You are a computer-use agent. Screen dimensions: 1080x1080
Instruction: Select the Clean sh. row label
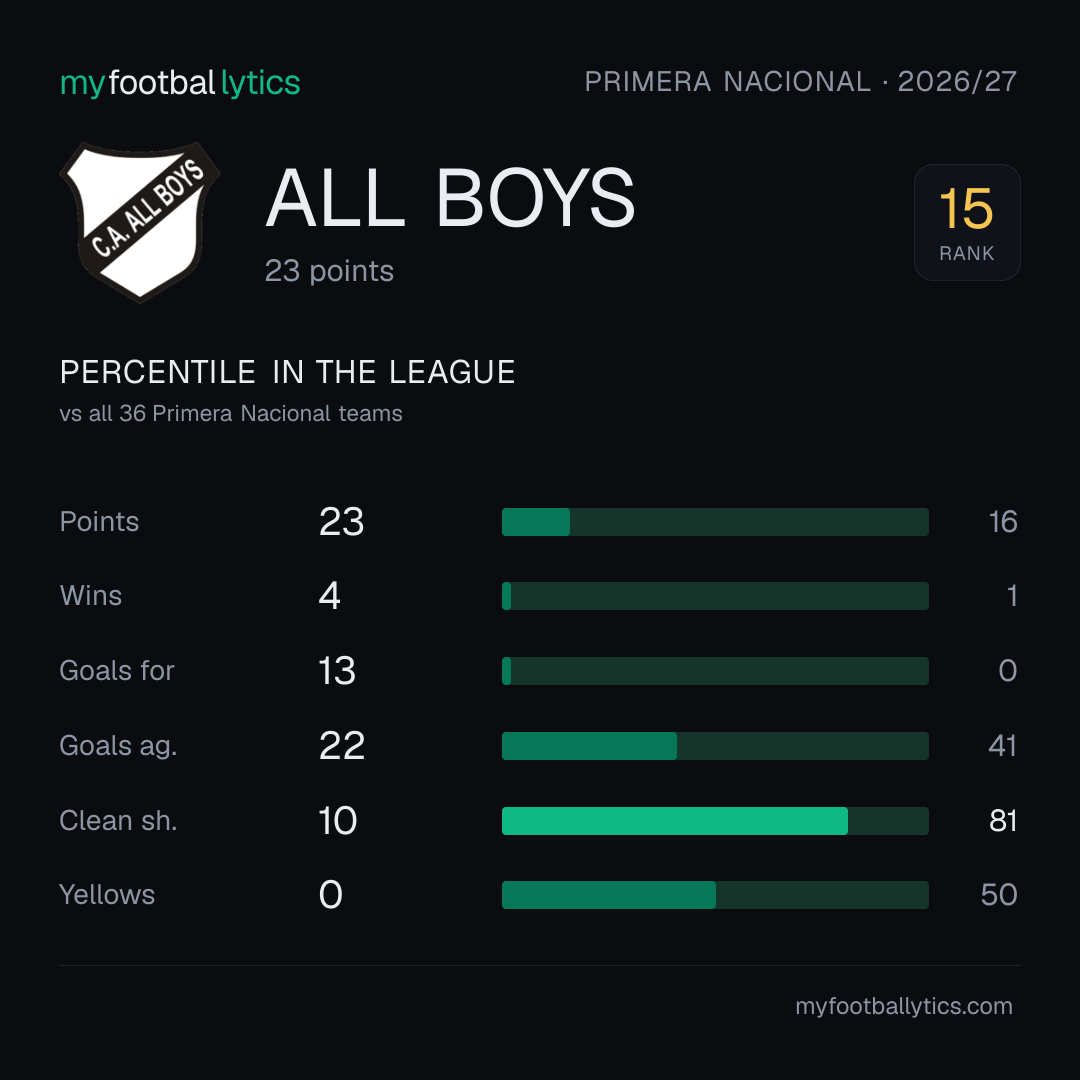pos(118,821)
